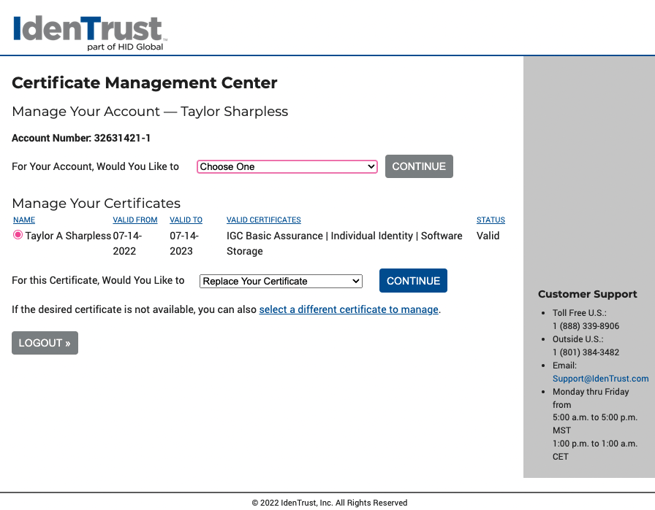Sort certificates by STATUS column
Screen dimensions: 655x510
[x=490, y=220]
